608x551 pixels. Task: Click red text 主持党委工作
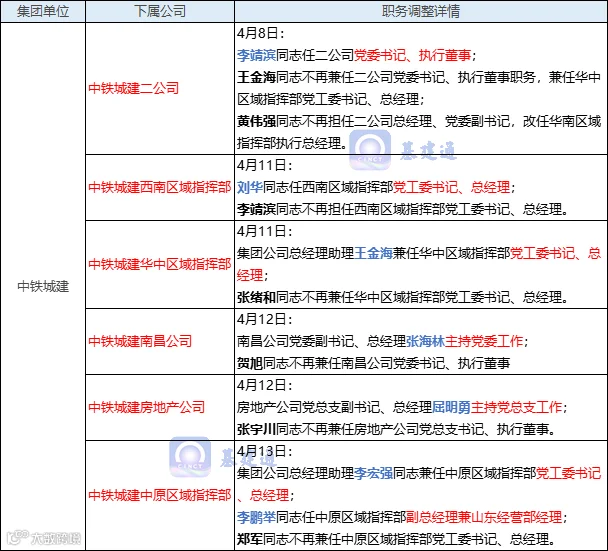click(x=484, y=341)
